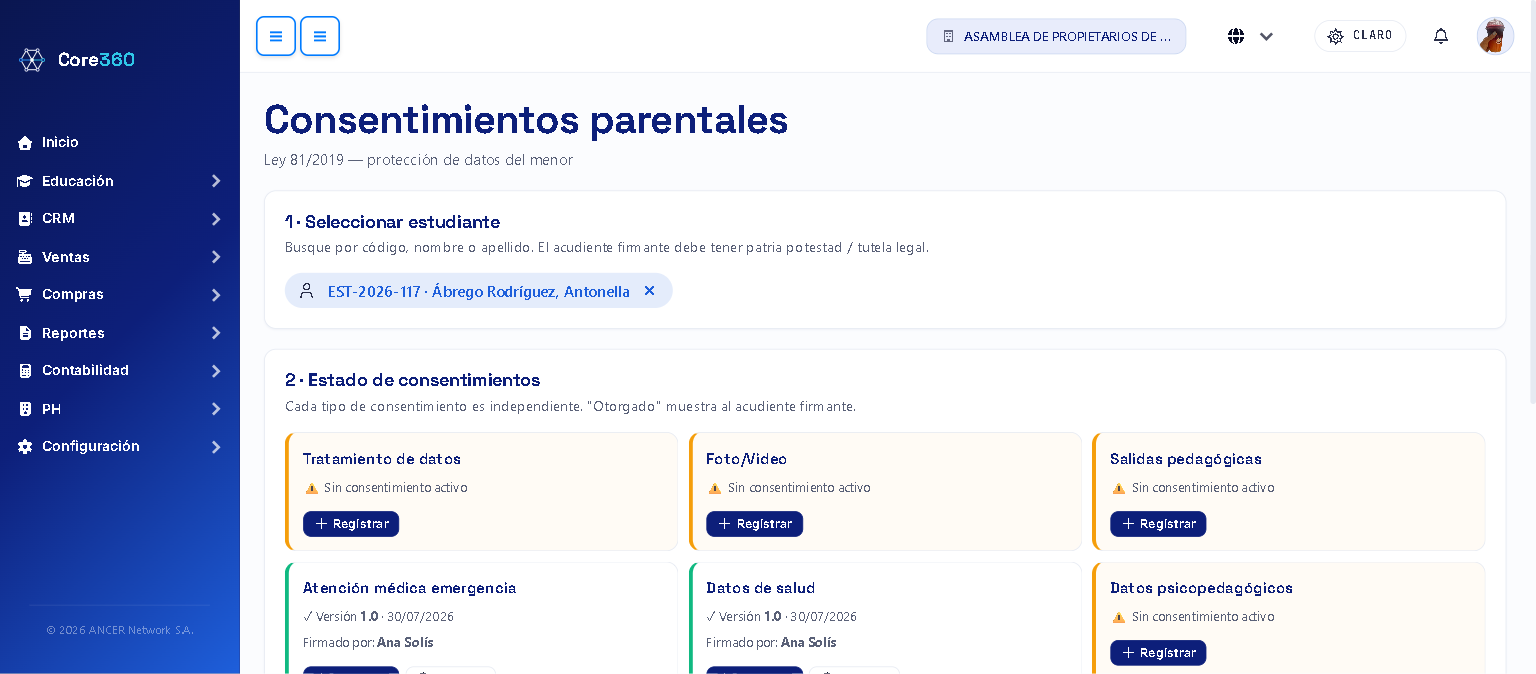Screen dimensions: 1536x674
Task: Click the '2 · Estado de consentimientos' heading
Action: coord(412,380)
